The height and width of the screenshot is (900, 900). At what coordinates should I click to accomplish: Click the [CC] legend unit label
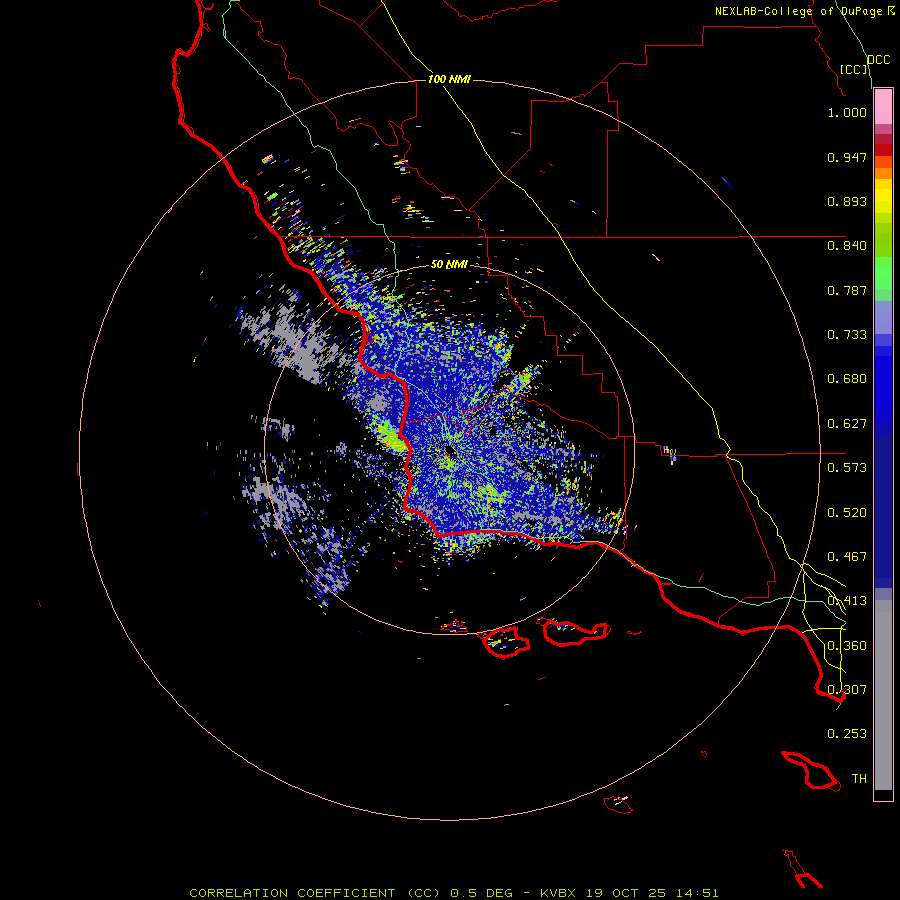tap(854, 69)
